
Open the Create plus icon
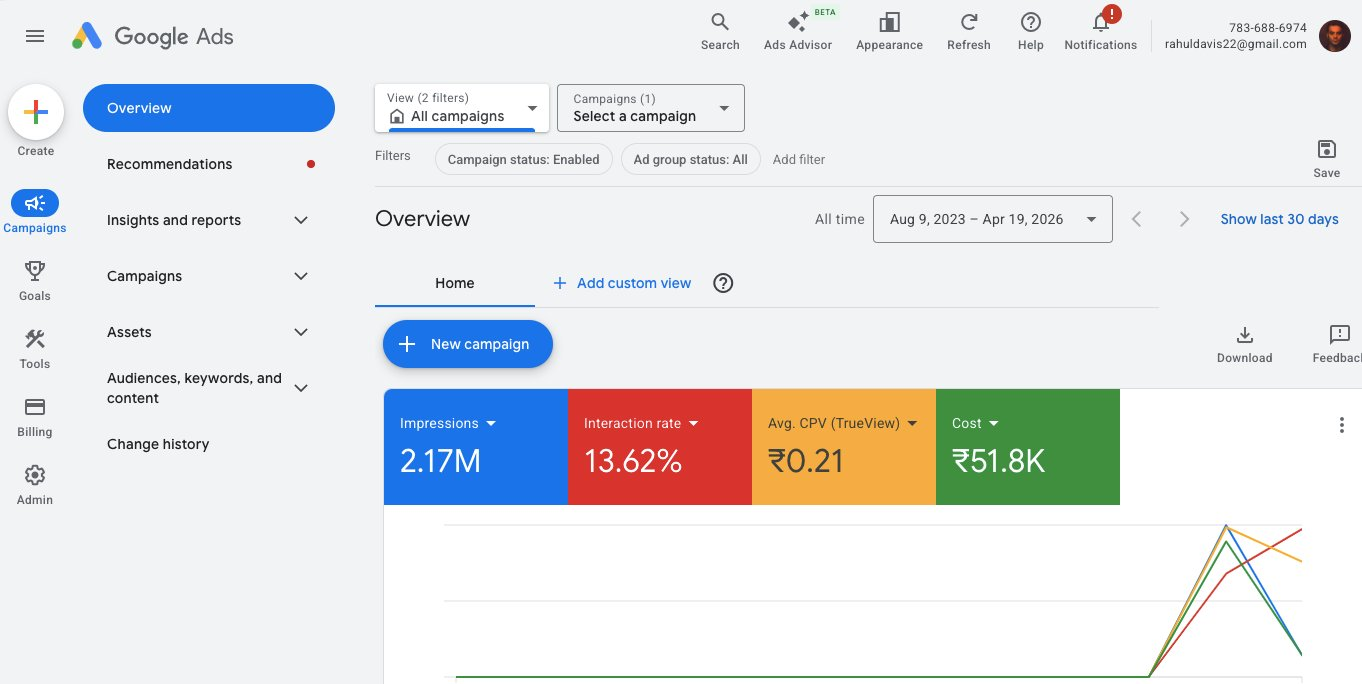pos(35,112)
